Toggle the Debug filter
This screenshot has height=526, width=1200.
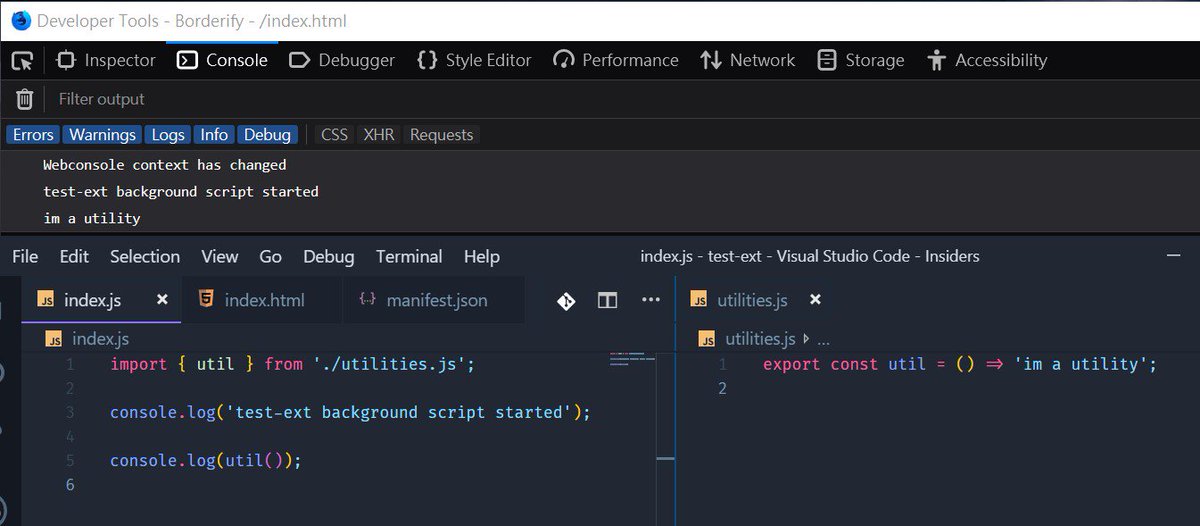(267, 134)
